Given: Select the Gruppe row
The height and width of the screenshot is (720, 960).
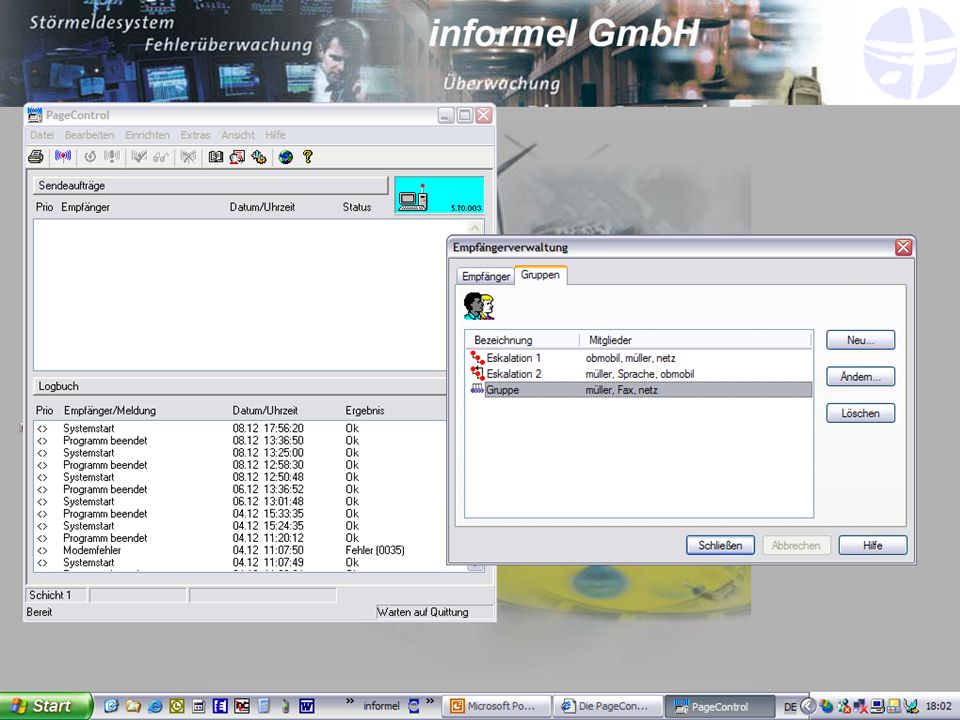Looking at the screenshot, I should (x=640, y=389).
